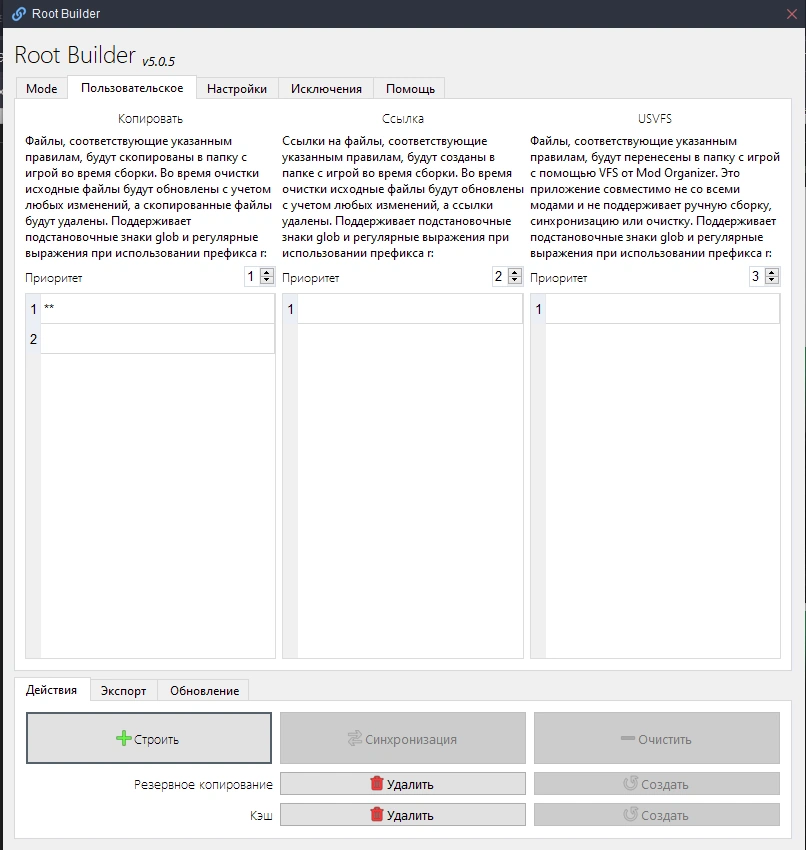Screen dimensions: 806x850
Task: Select the Действия tab
Action: coord(51,690)
